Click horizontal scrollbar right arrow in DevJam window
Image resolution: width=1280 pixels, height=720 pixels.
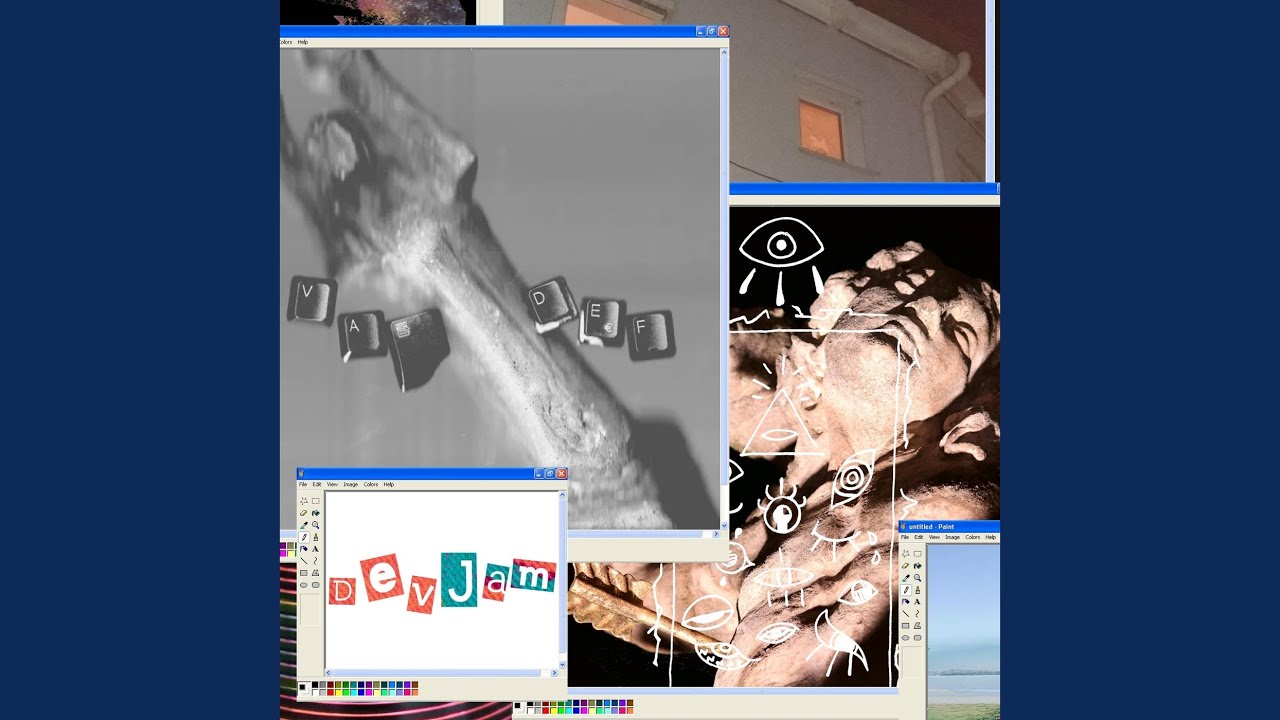click(553, 673)
